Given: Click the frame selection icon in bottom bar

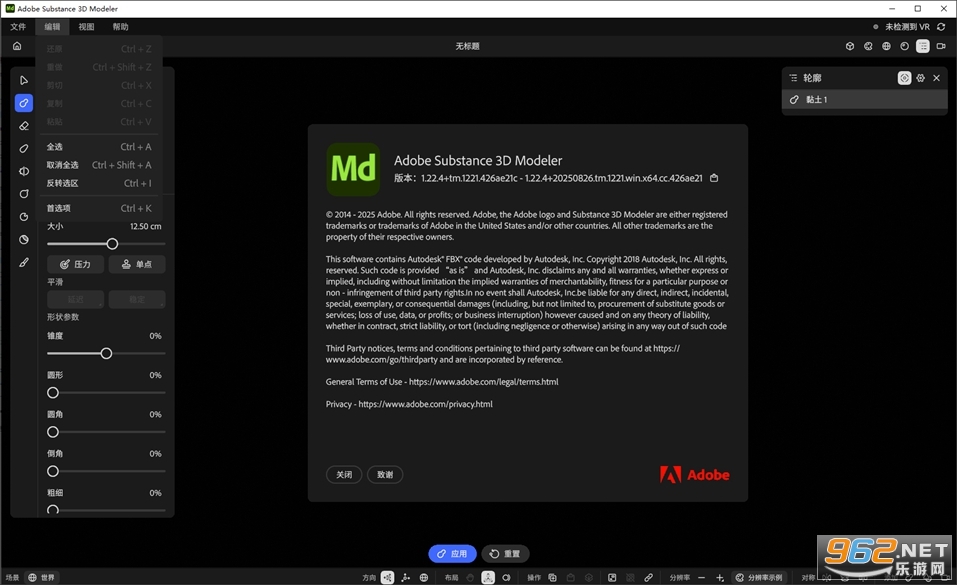Looking at the screenshot, I should (612, 577).
